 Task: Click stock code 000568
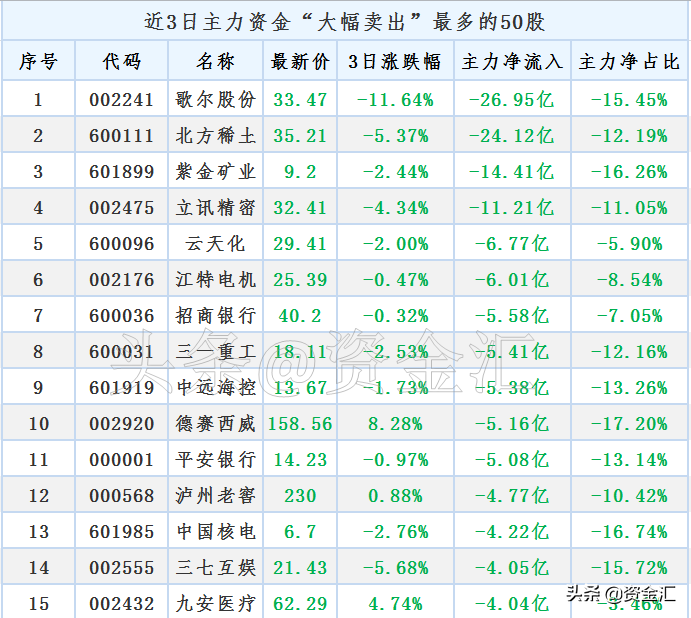pyautogui.click(x=122, y=496)
